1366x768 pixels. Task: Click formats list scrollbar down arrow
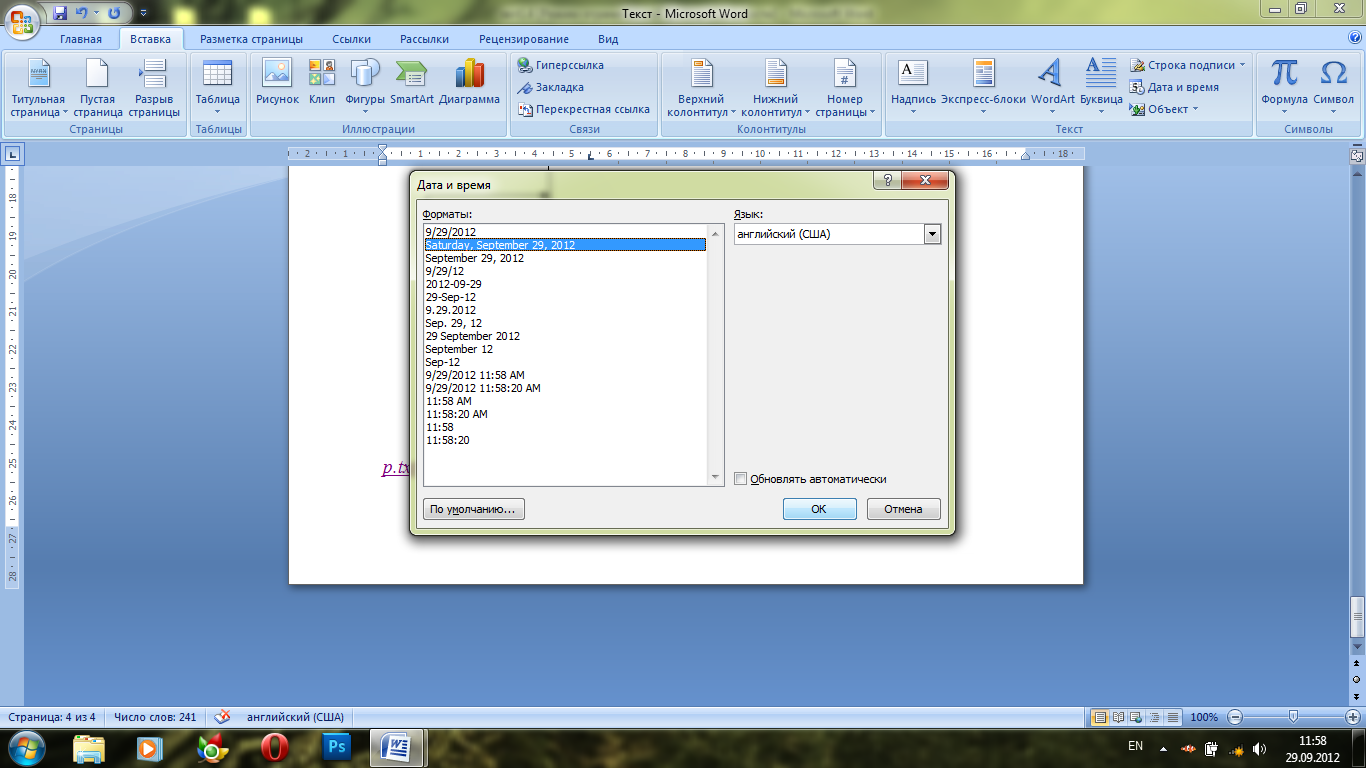(x=715, y=478)
